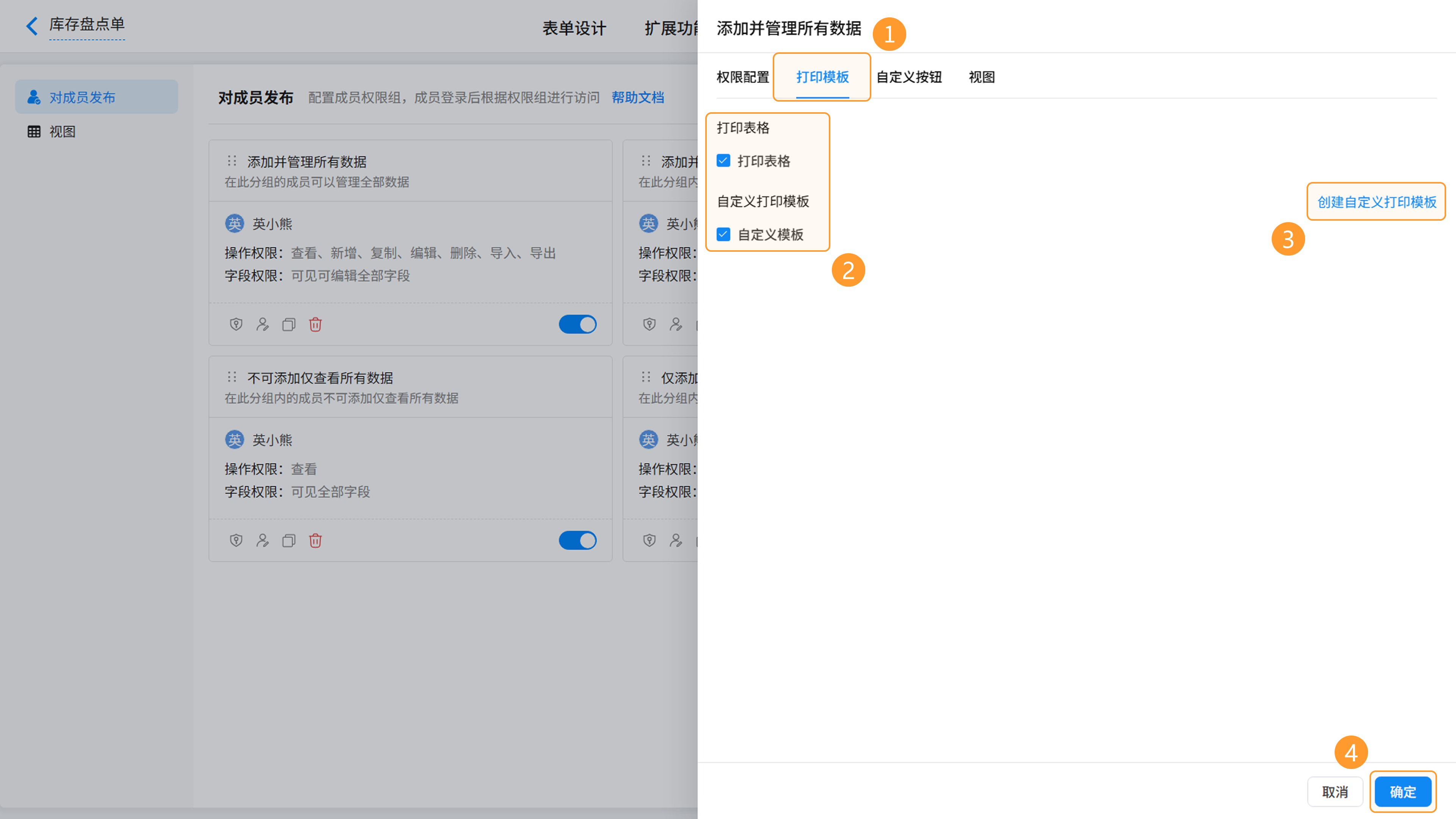
Task: Uncheck the 打印表格 checkbox
Action: pyautogui.click(x=723, y=161)
